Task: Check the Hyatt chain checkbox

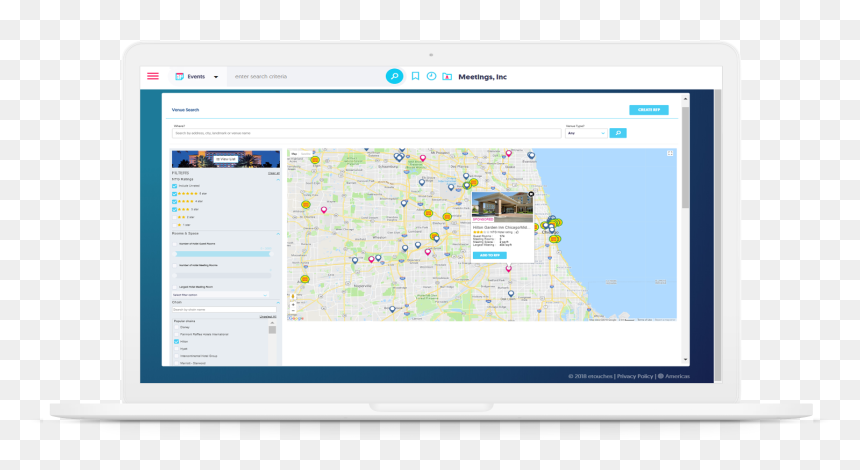Action: (x=177, y=349)
